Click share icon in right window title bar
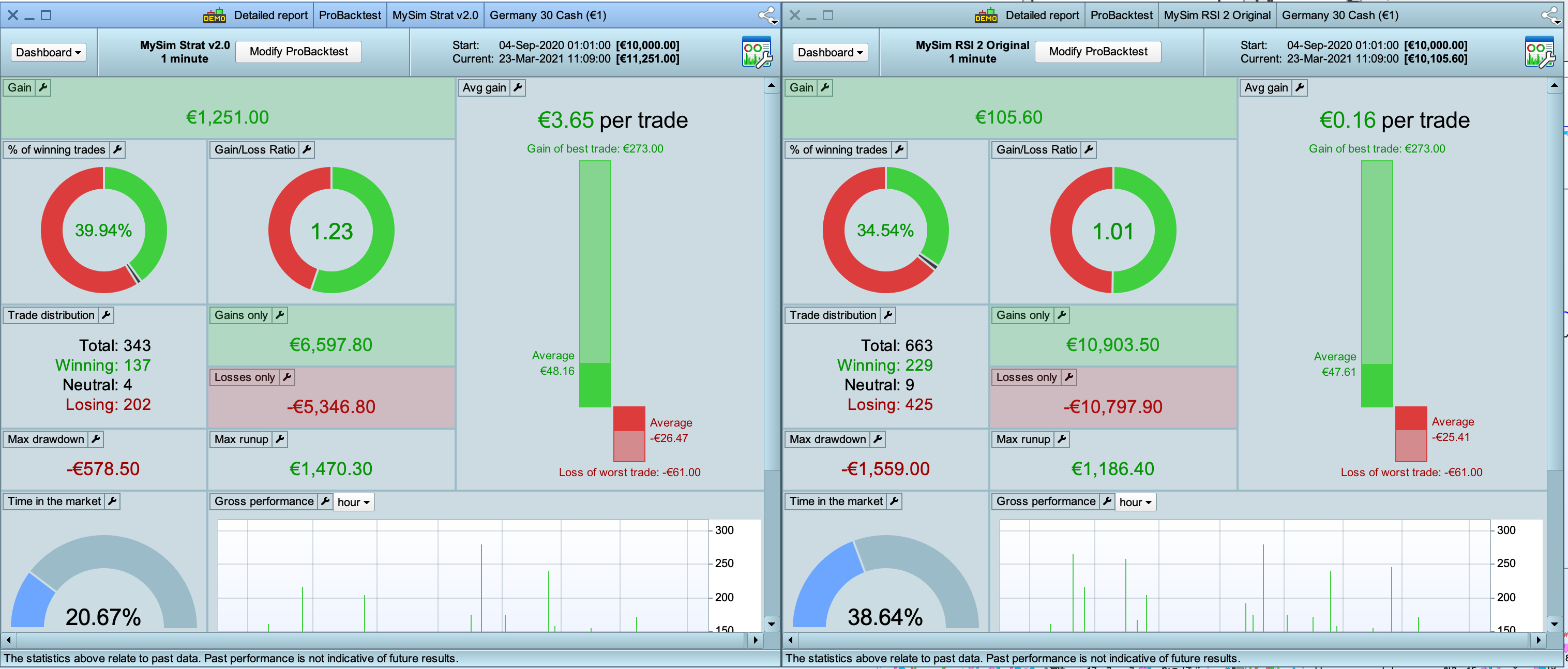This screenshot has width=1568, height=669. click(x=1550, y=14)
